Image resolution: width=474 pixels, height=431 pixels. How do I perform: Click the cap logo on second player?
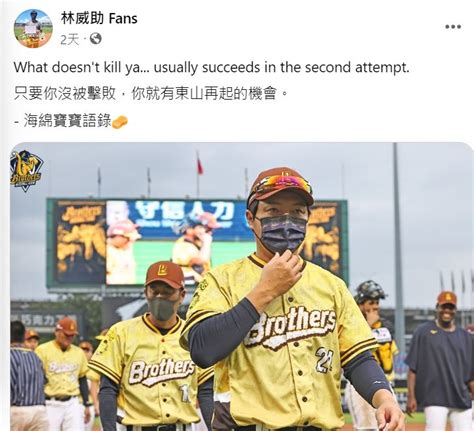(162, 269)
